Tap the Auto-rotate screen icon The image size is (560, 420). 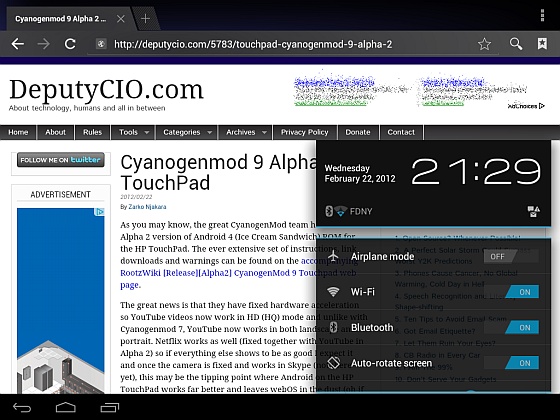pos(333,363)
